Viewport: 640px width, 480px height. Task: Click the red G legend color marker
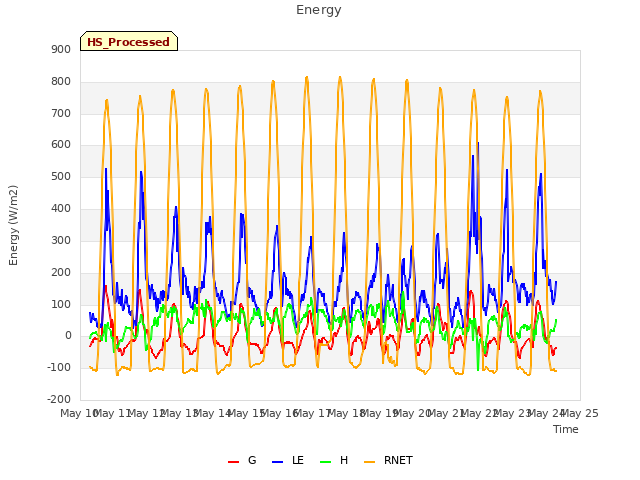(233, 462)
